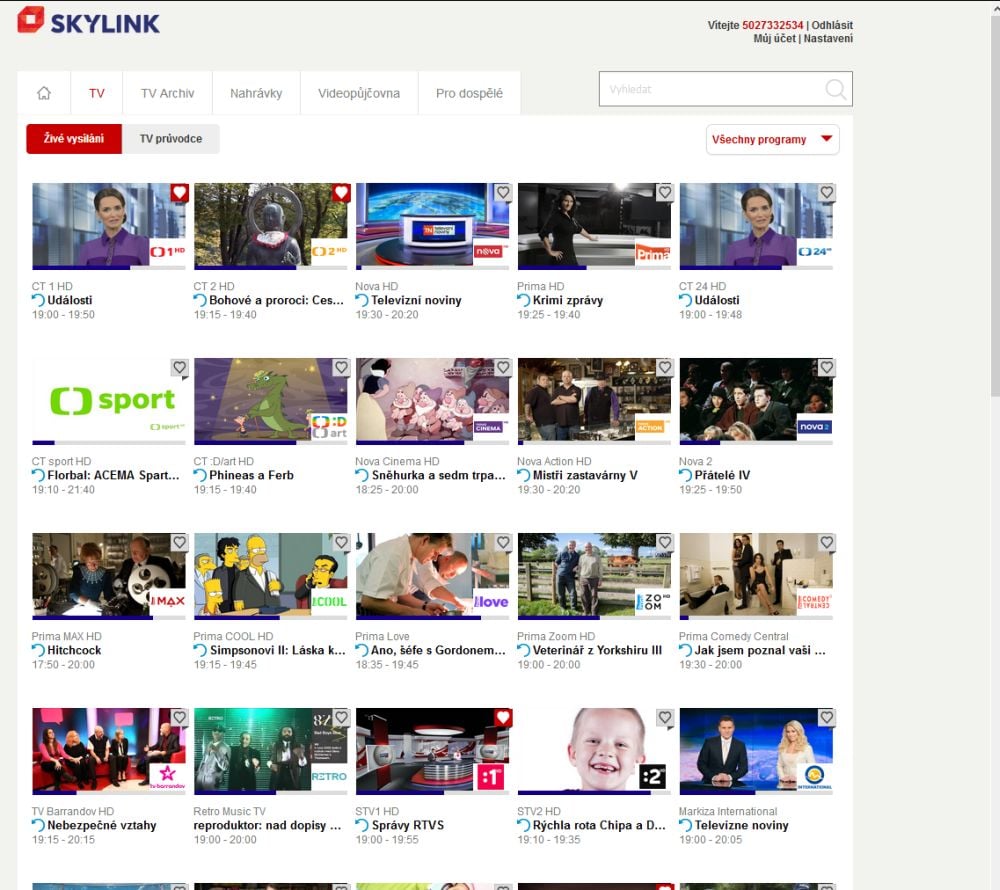Go to Nahrávky tab
Image resolution: width=1000 pixels, height=890 pixels.
click(256, 93)
